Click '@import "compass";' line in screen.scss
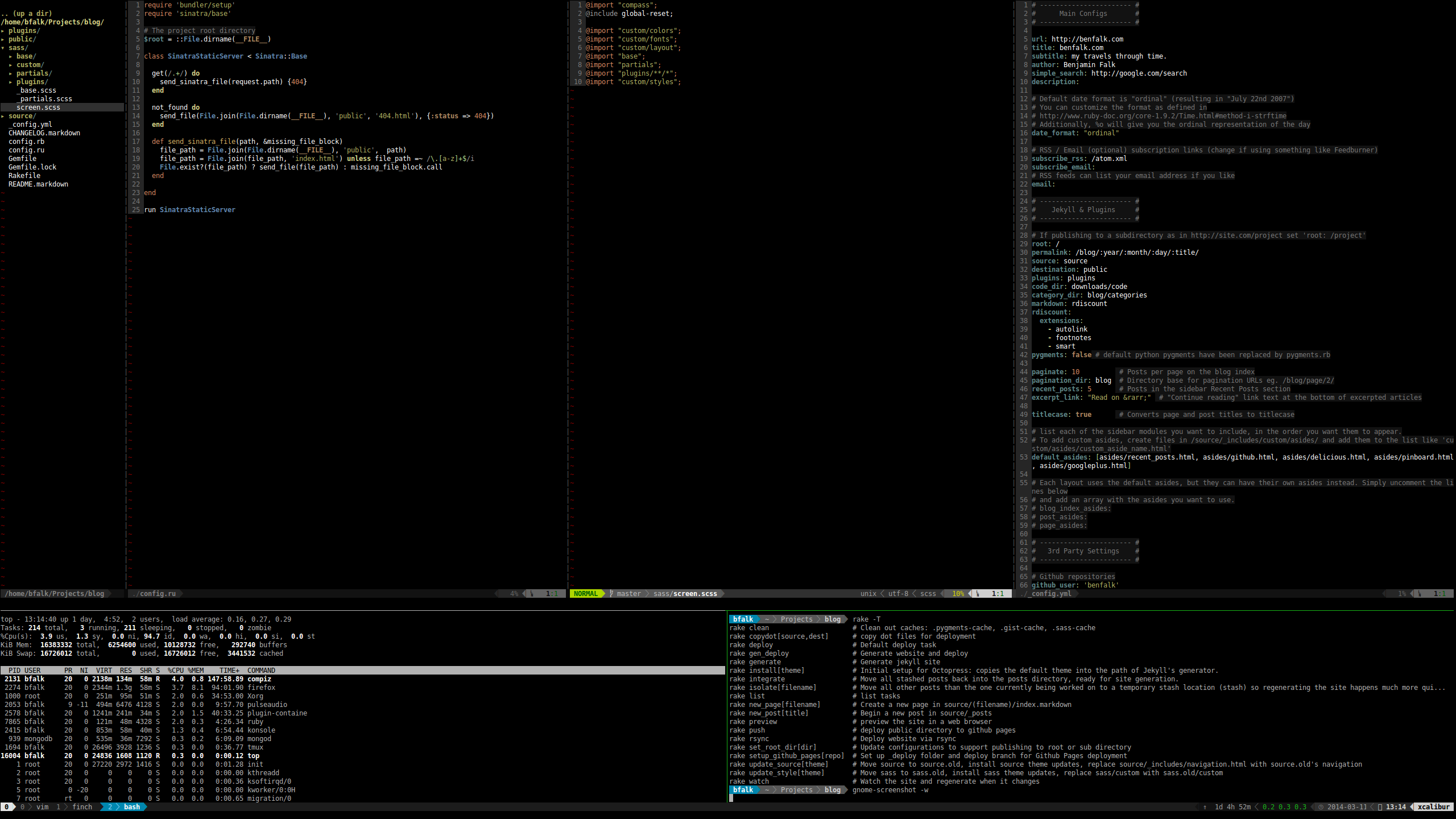1456x819 pixels. [x=621, y=5]
